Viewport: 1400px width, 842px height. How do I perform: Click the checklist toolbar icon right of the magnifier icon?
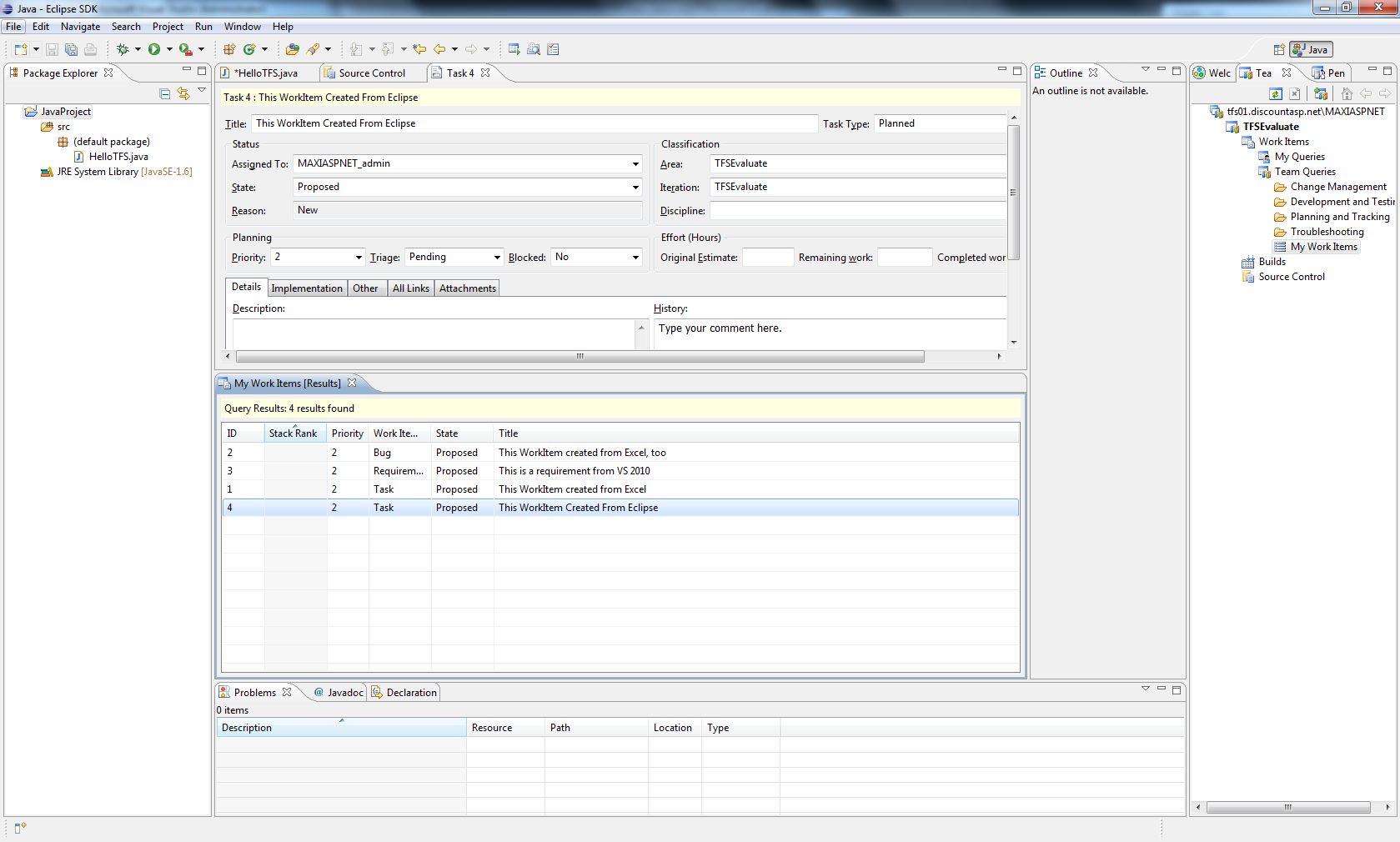click(x=553, y=49)
